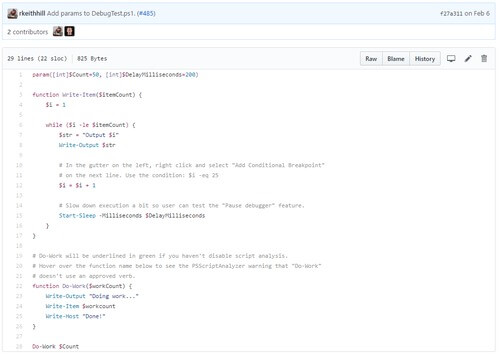The image size is (500, 360).
Task: Click 'Start-Sleep -Milliseconds' line
Action: 132,216
